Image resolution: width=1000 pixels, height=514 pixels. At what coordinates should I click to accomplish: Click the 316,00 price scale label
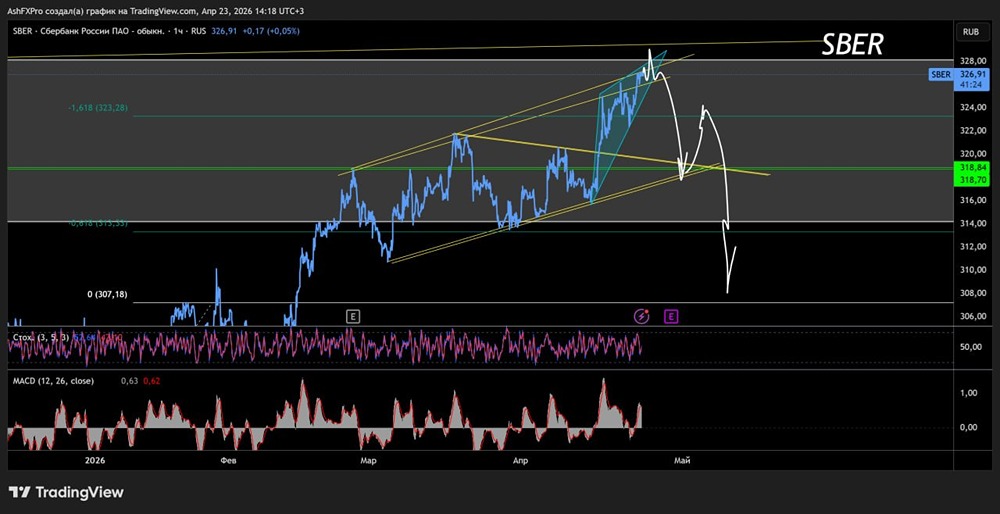click(971, 200)
